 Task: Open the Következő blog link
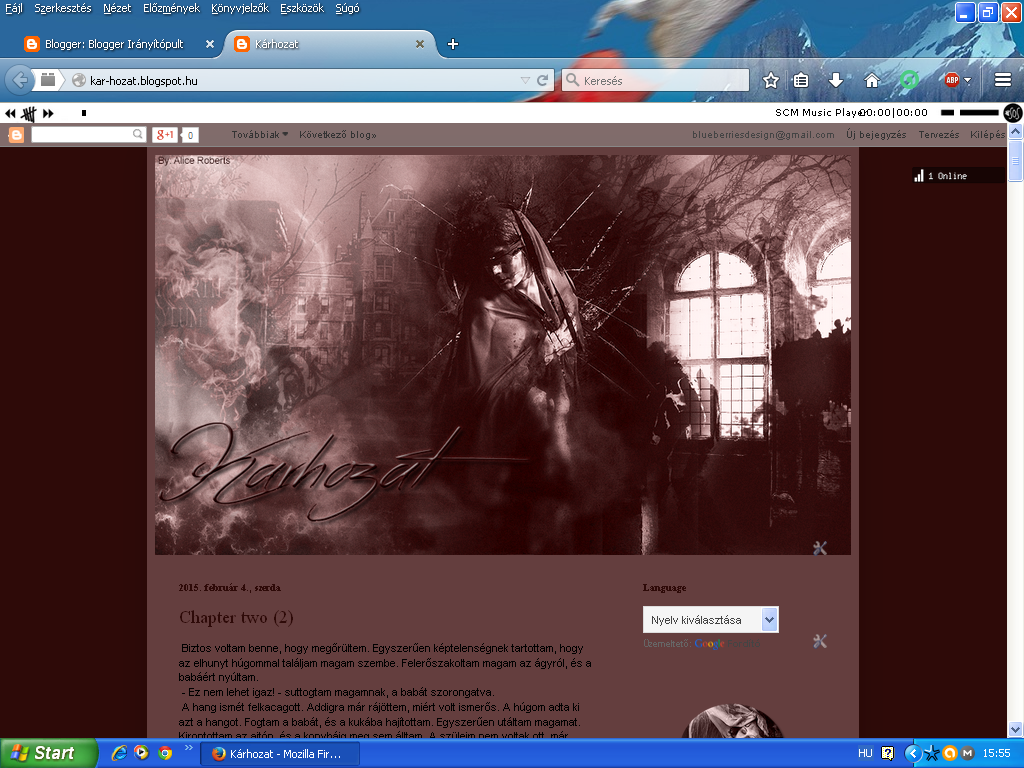click(338, 135)
